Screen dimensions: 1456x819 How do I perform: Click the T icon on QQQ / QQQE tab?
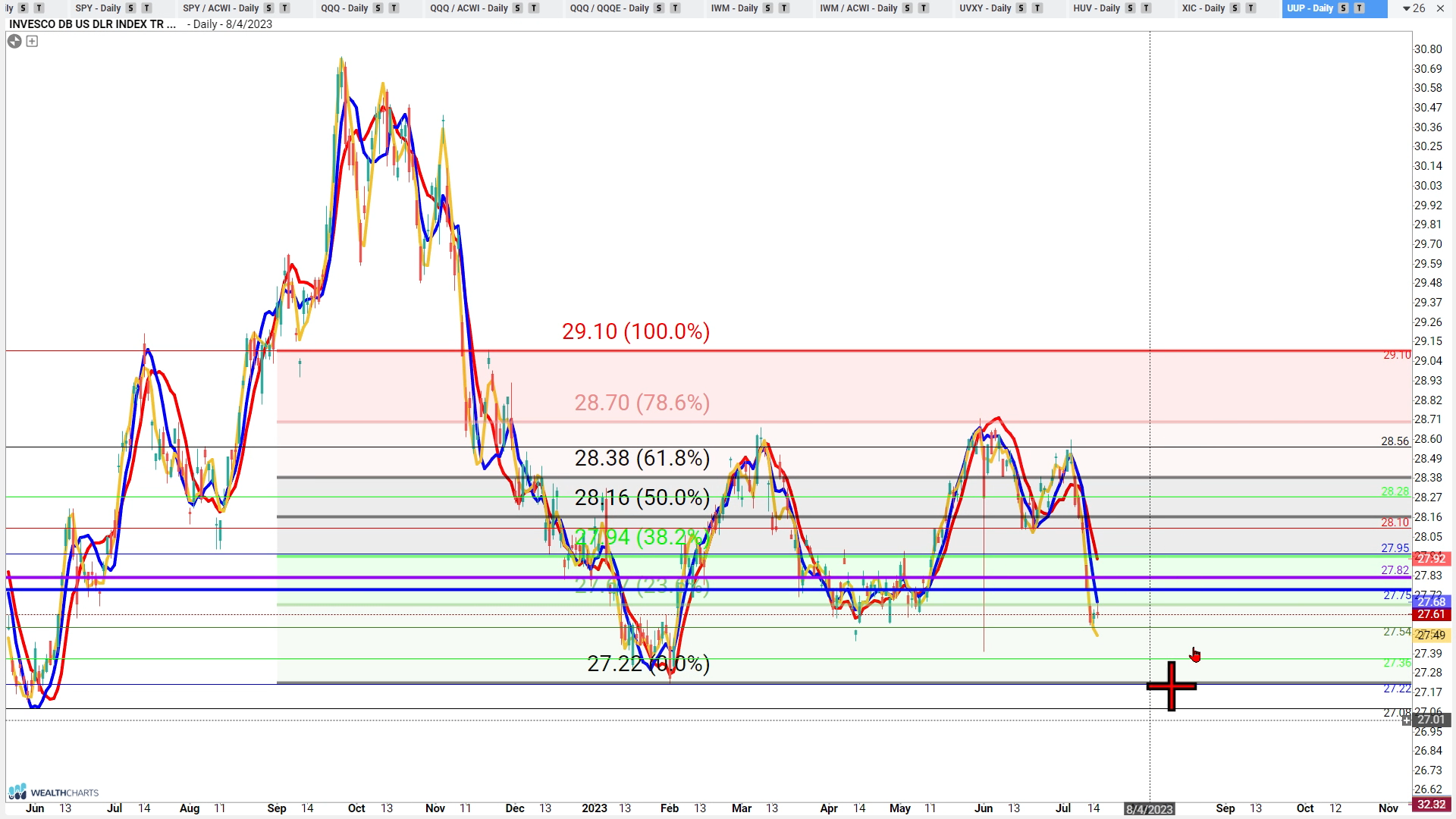tap(675, 8)
